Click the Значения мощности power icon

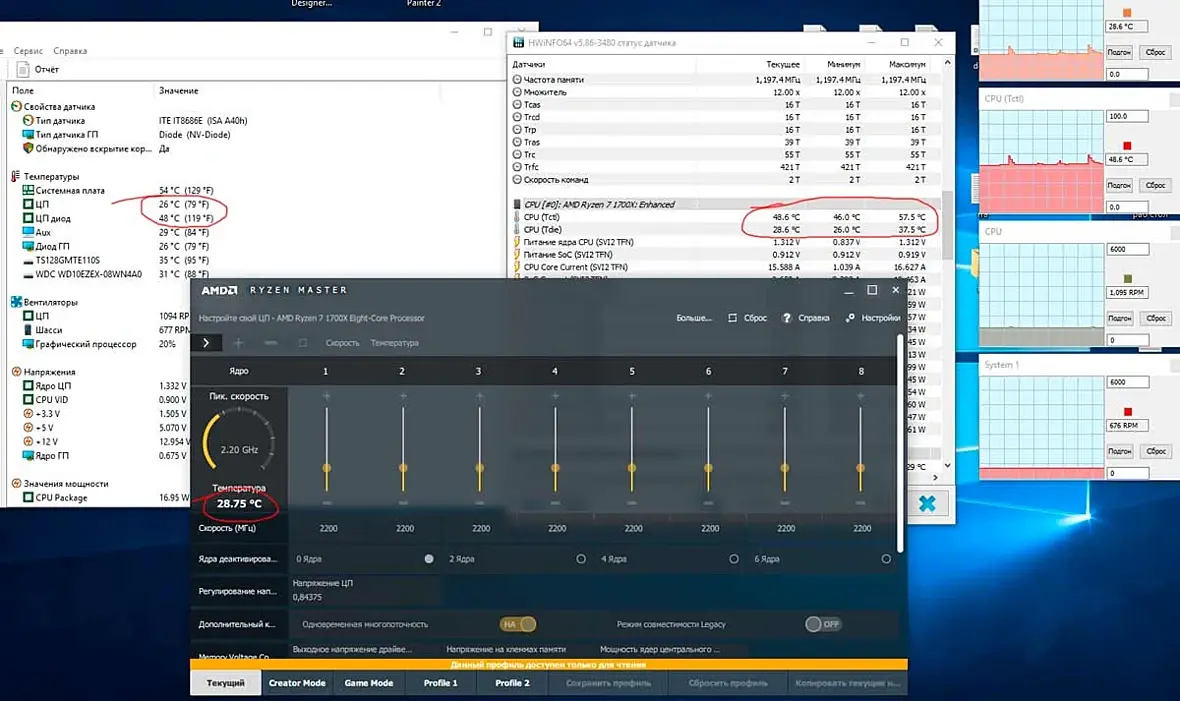click(16, 483)
